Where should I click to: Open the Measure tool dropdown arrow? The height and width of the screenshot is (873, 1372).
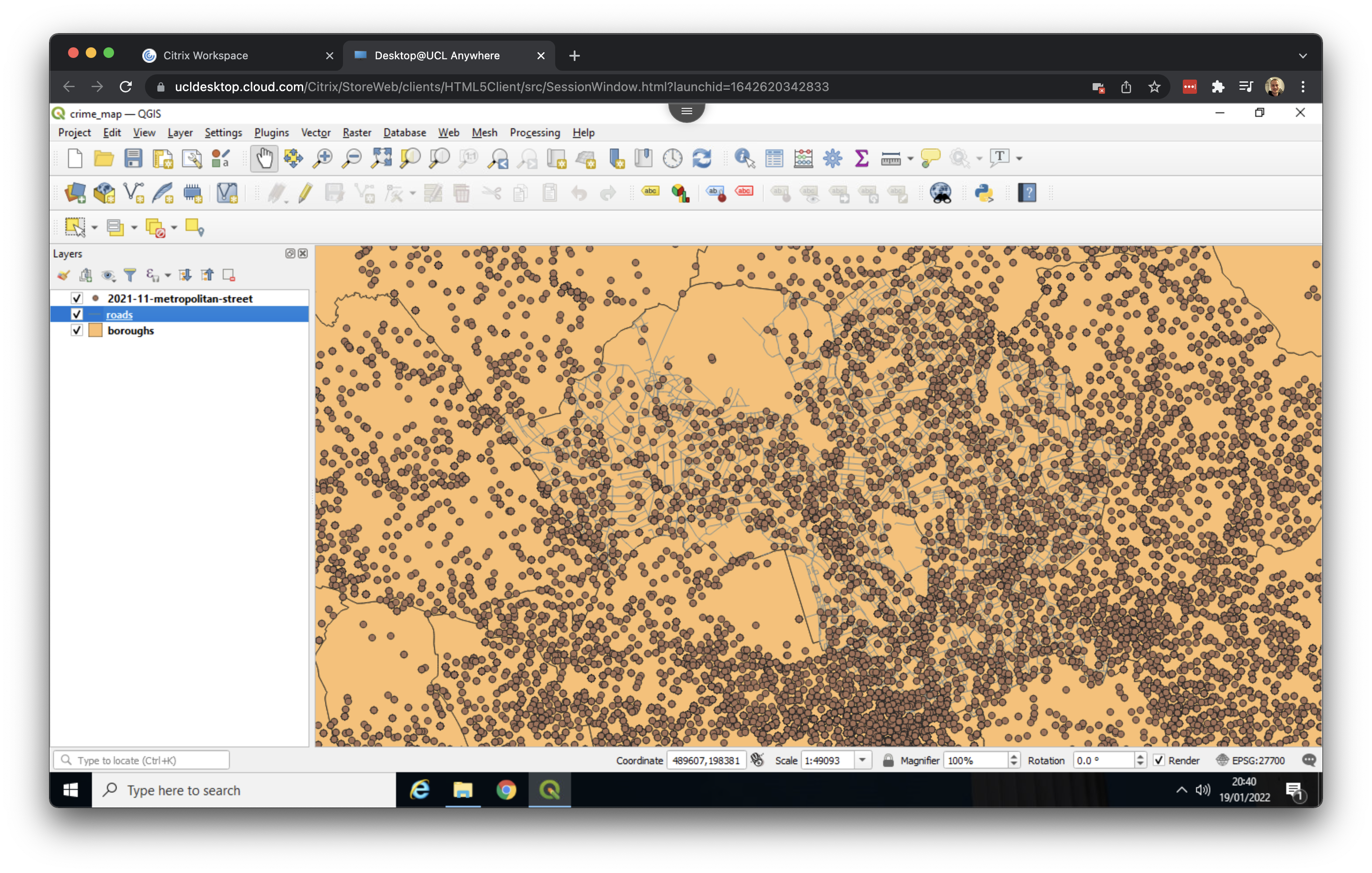pyautogui.click(x=910, y=159)
